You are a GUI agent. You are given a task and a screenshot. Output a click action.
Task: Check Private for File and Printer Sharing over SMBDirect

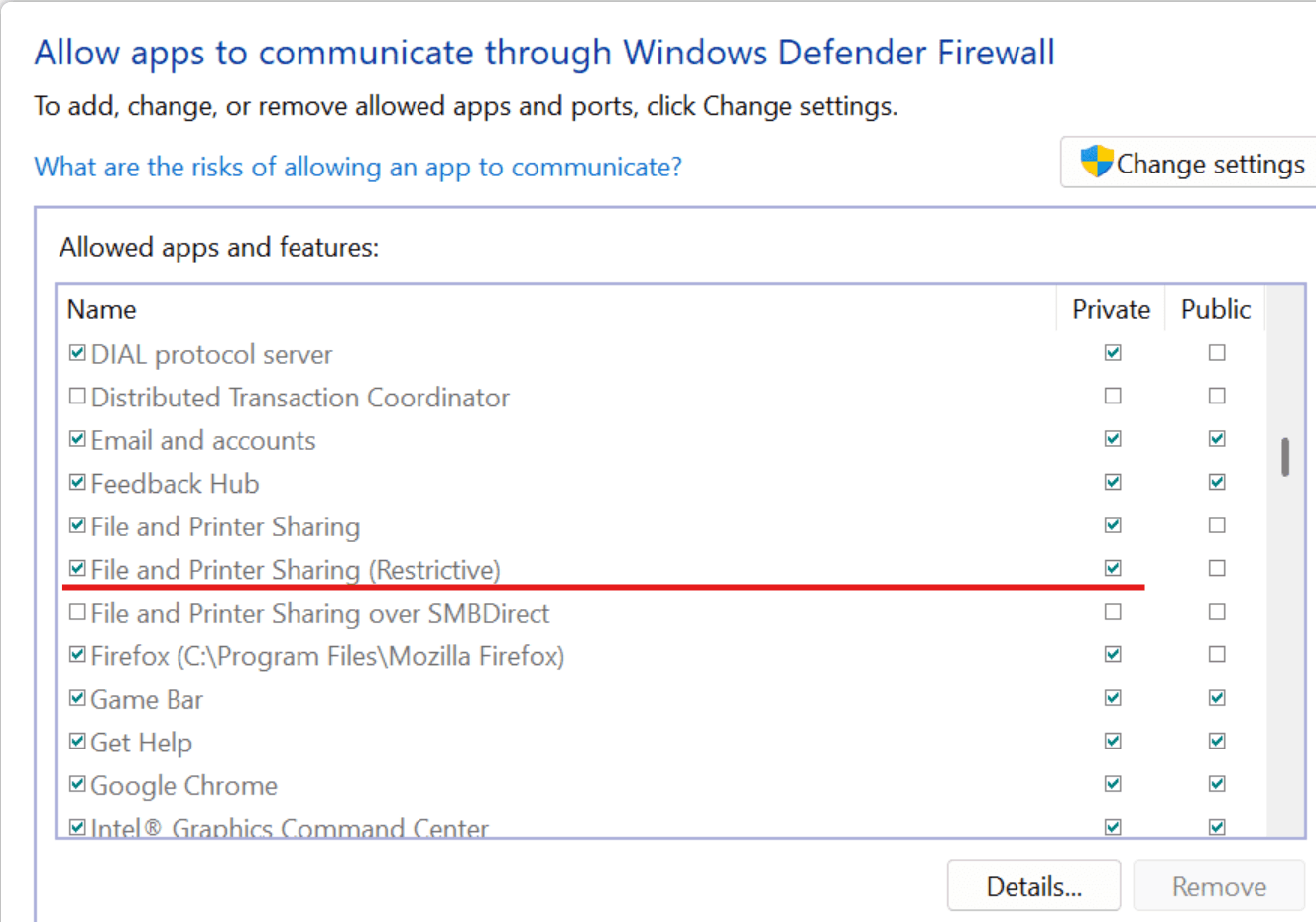[1113, 612]
